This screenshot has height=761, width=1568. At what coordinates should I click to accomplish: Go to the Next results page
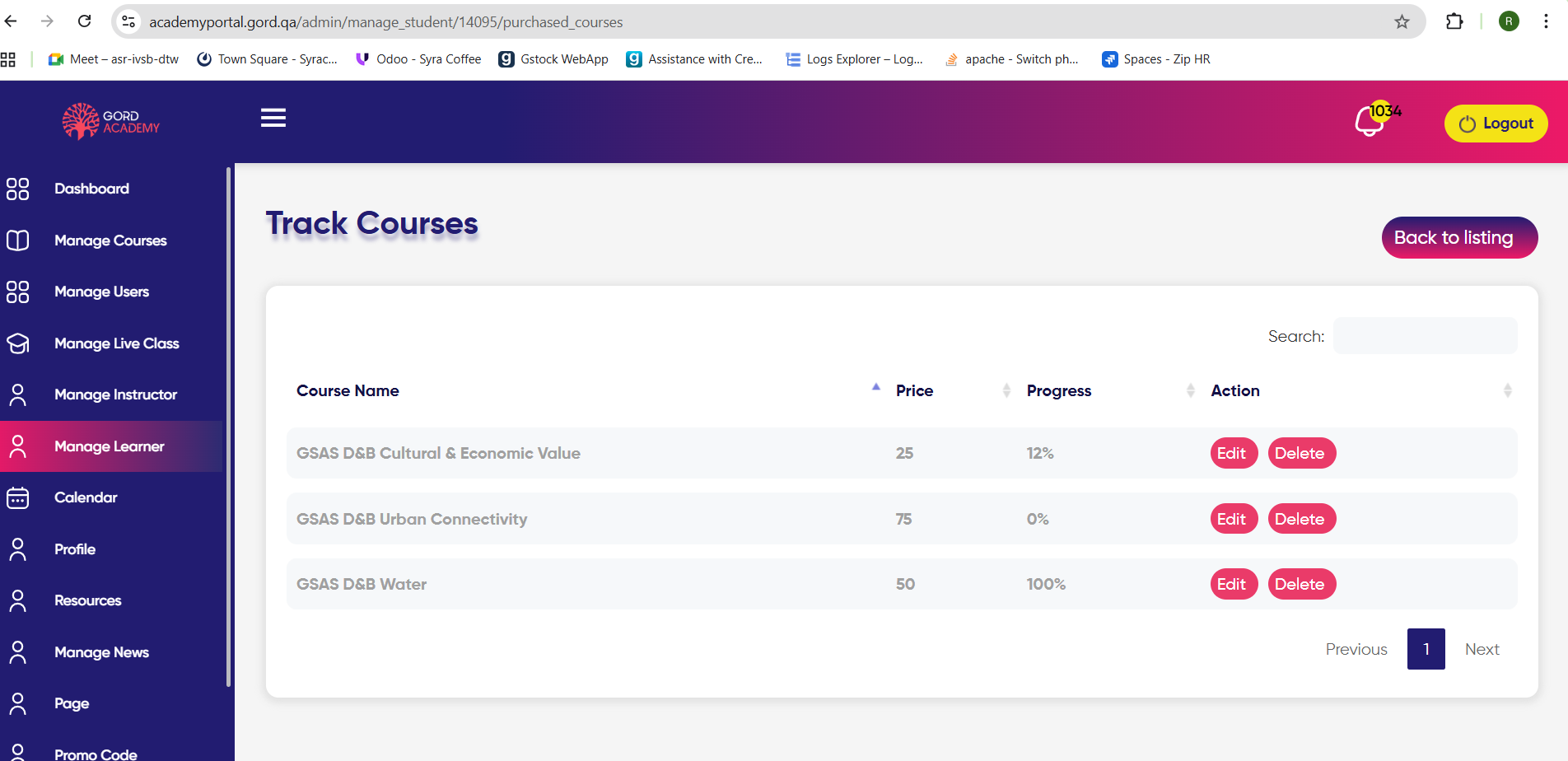[1482, 649]
